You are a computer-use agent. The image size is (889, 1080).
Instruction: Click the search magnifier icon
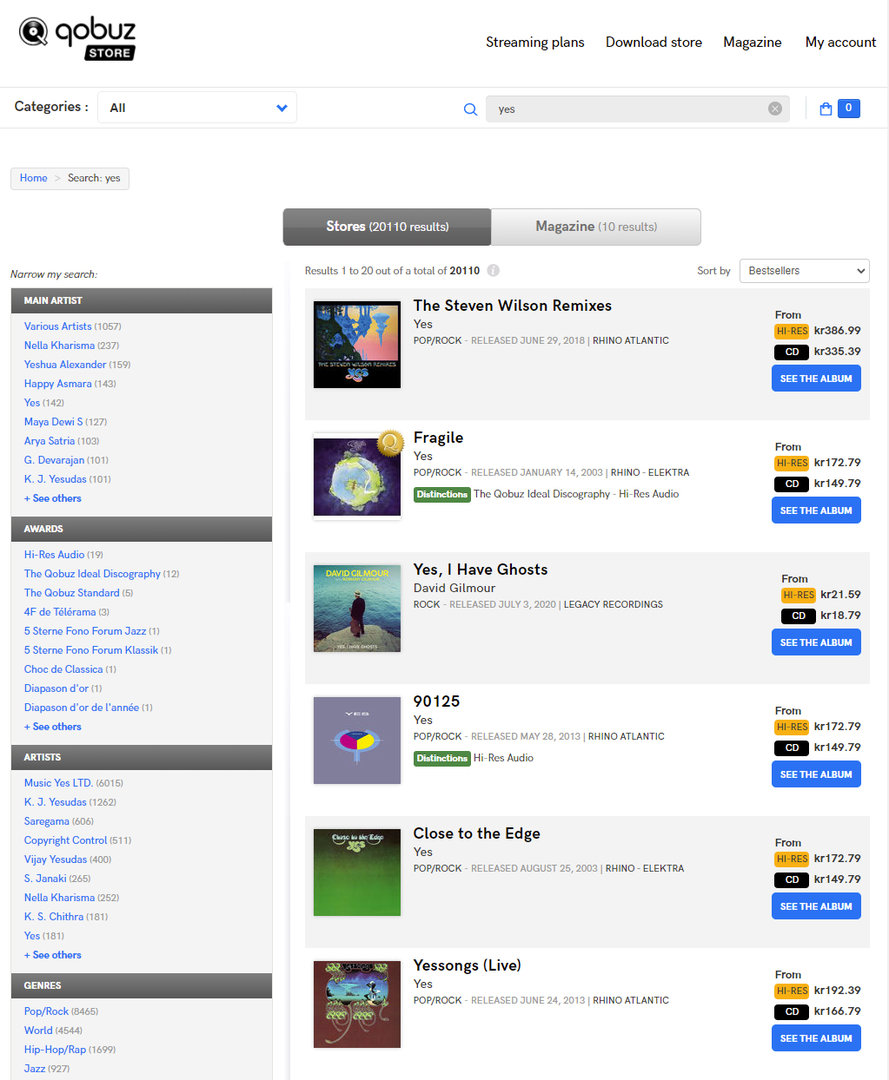coord(470,109)
